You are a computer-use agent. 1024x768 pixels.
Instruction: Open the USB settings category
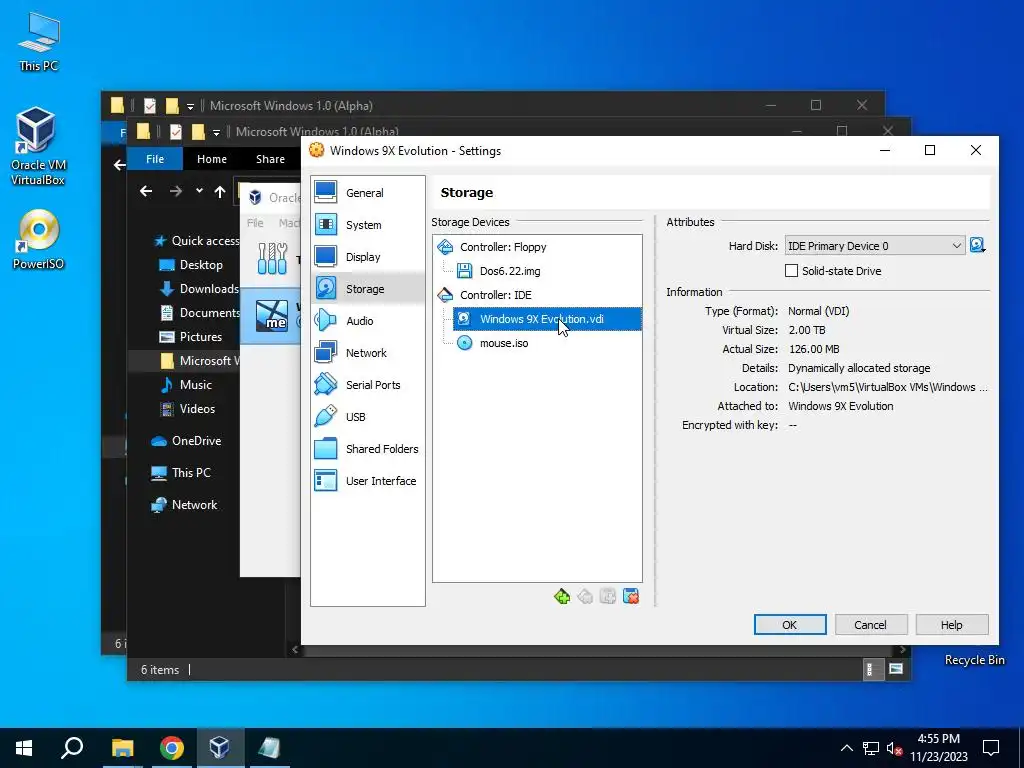coord(368,417)
